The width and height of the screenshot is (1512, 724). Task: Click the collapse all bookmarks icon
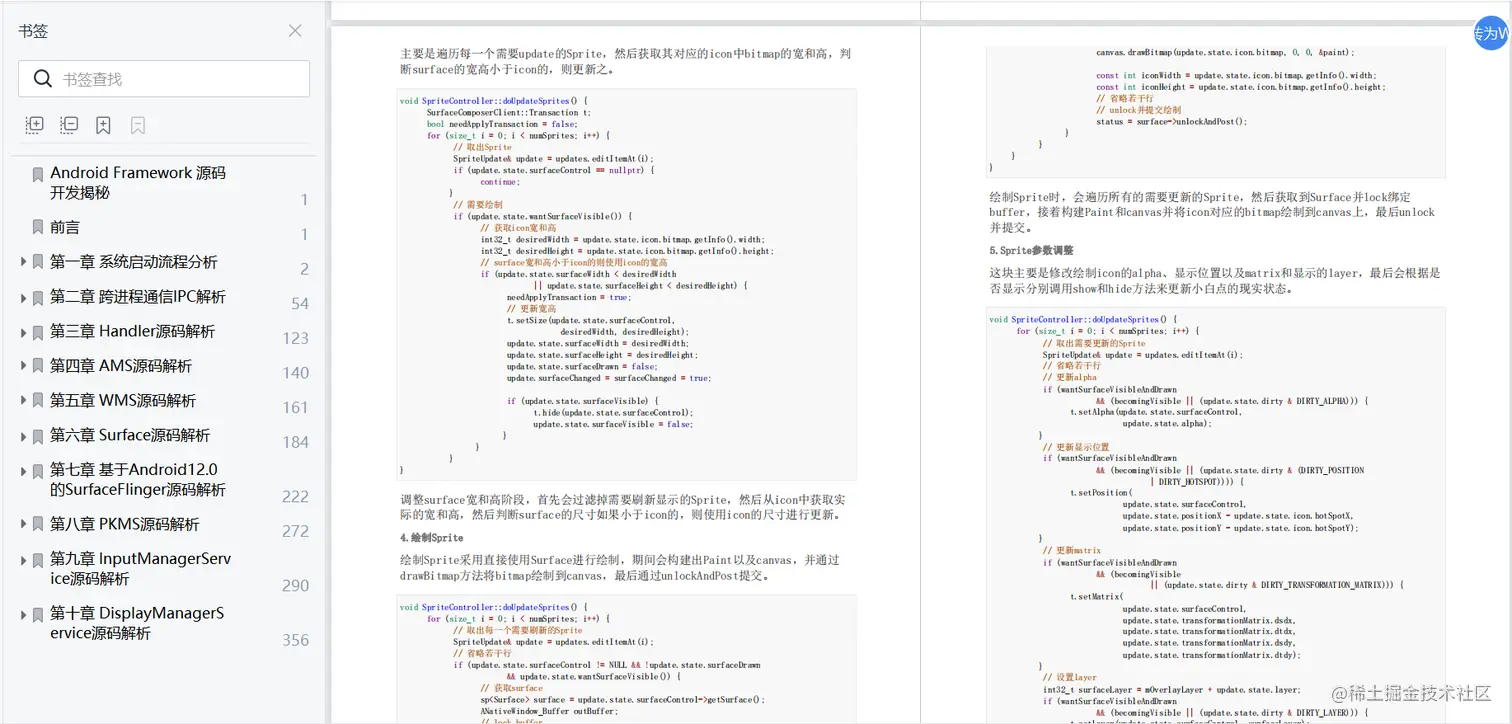(x=68, y=125)
